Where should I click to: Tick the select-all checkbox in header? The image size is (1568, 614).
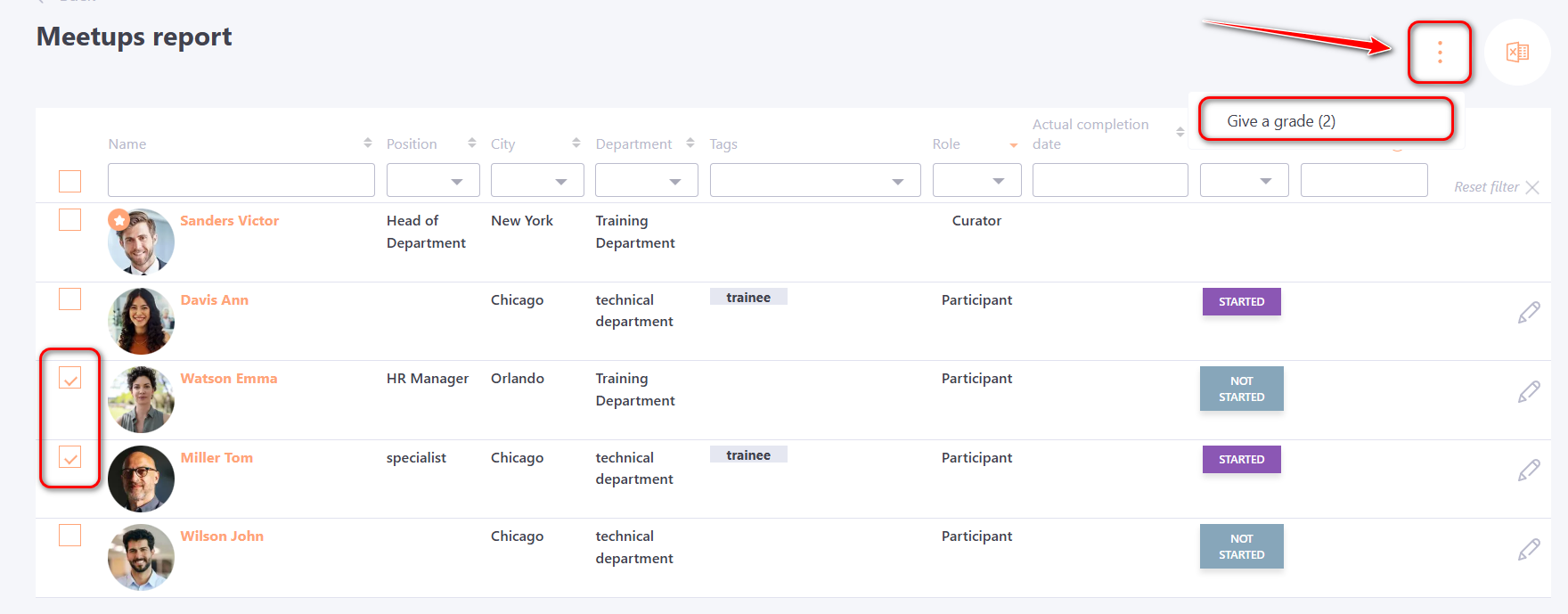(70, 181)
